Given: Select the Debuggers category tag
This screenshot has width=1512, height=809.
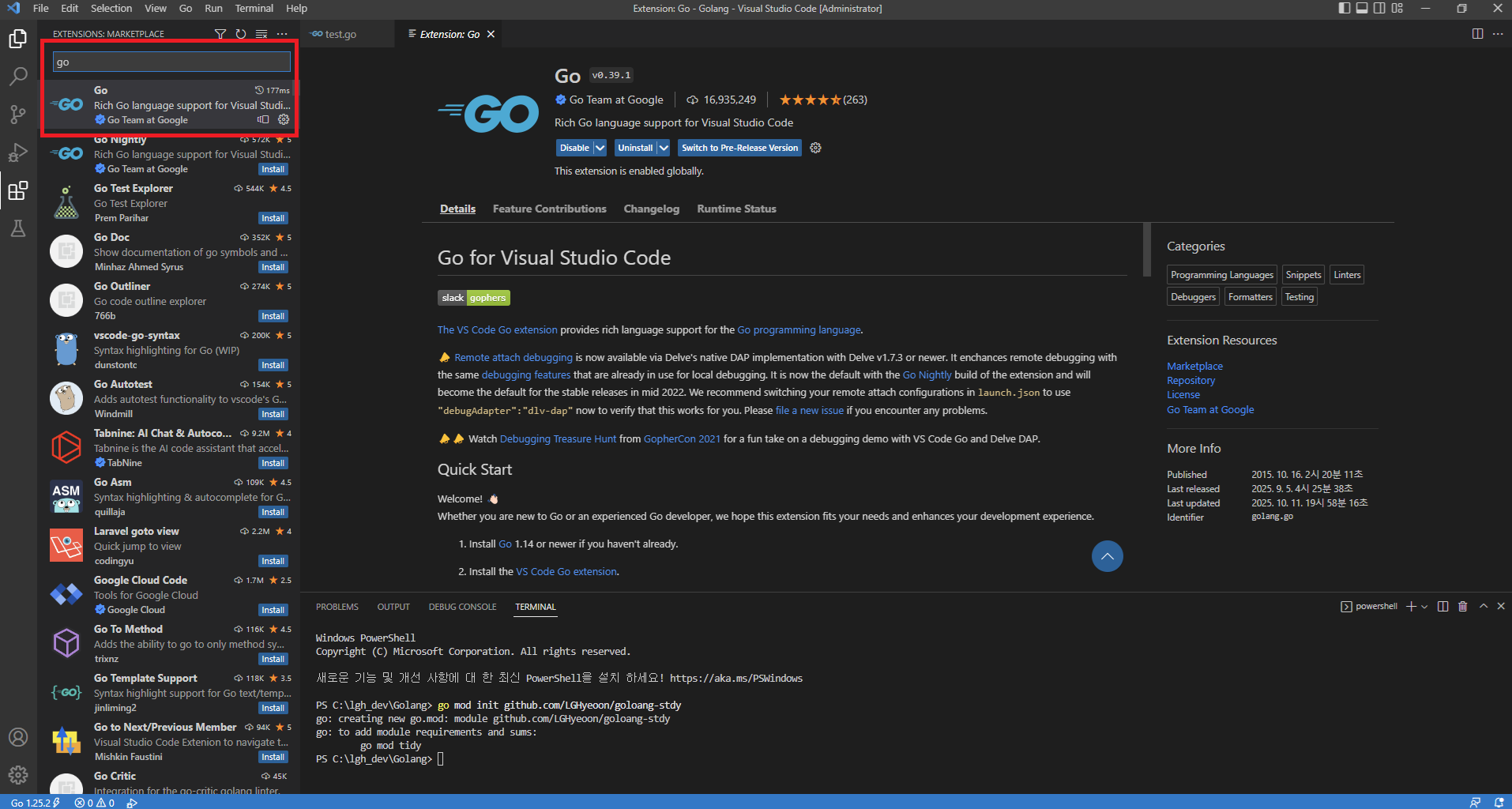Looking at the screenshot, I should [1193, 297].
